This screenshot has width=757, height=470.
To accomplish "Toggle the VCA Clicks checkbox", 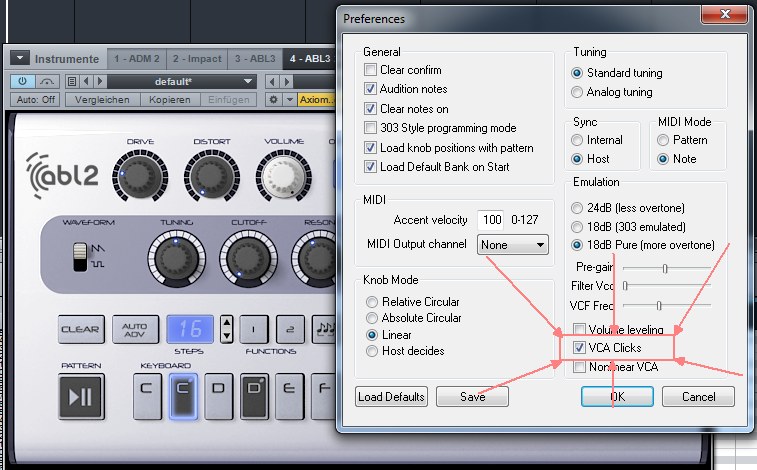I will (579, 347).
